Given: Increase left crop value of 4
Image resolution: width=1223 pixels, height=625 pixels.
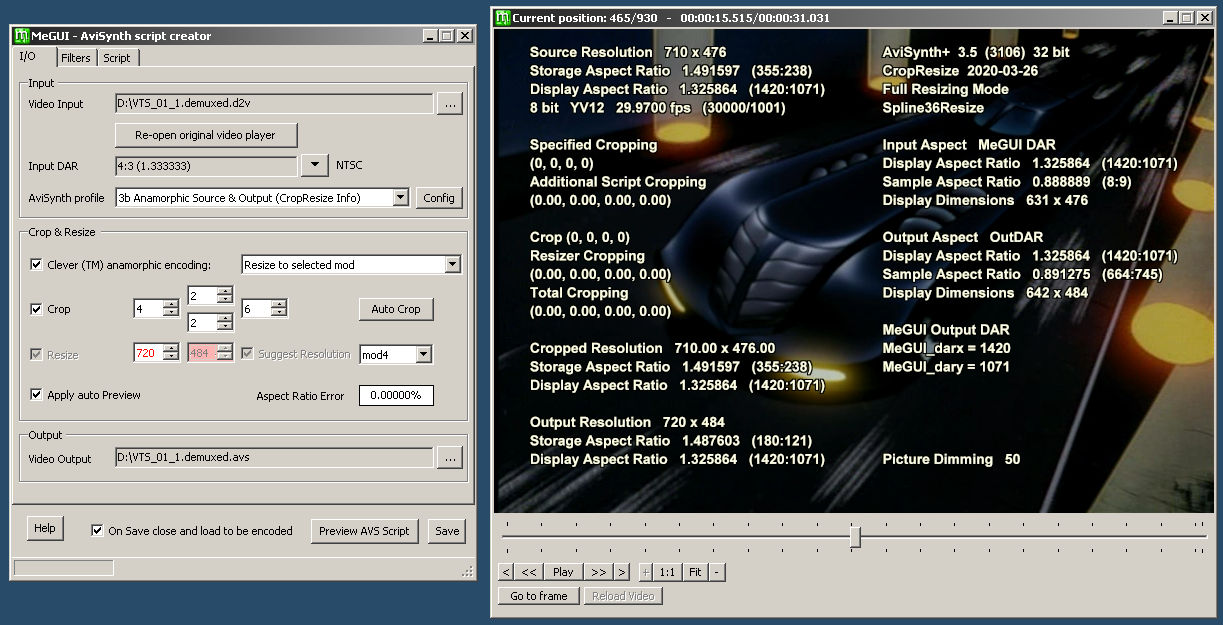Looking at the screenshot, I should coord(170,305).
